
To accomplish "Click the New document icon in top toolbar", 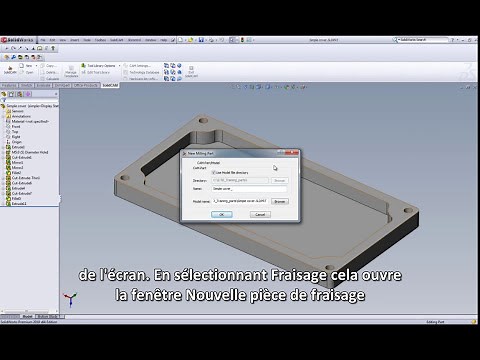I will [180, 40].
